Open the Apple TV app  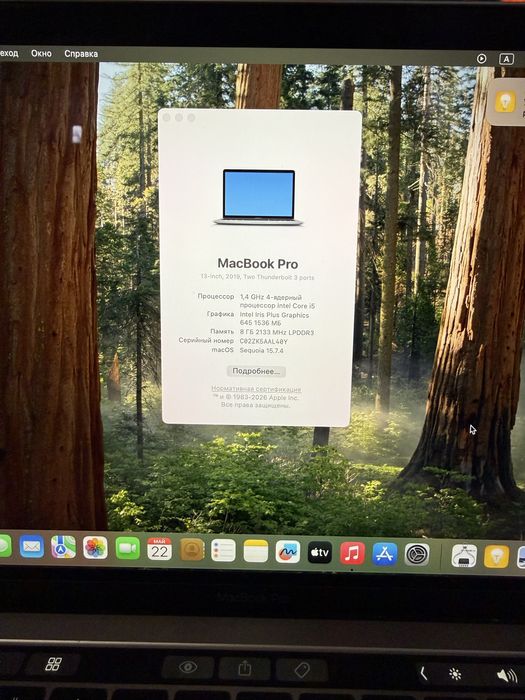(x=320, y=553)
